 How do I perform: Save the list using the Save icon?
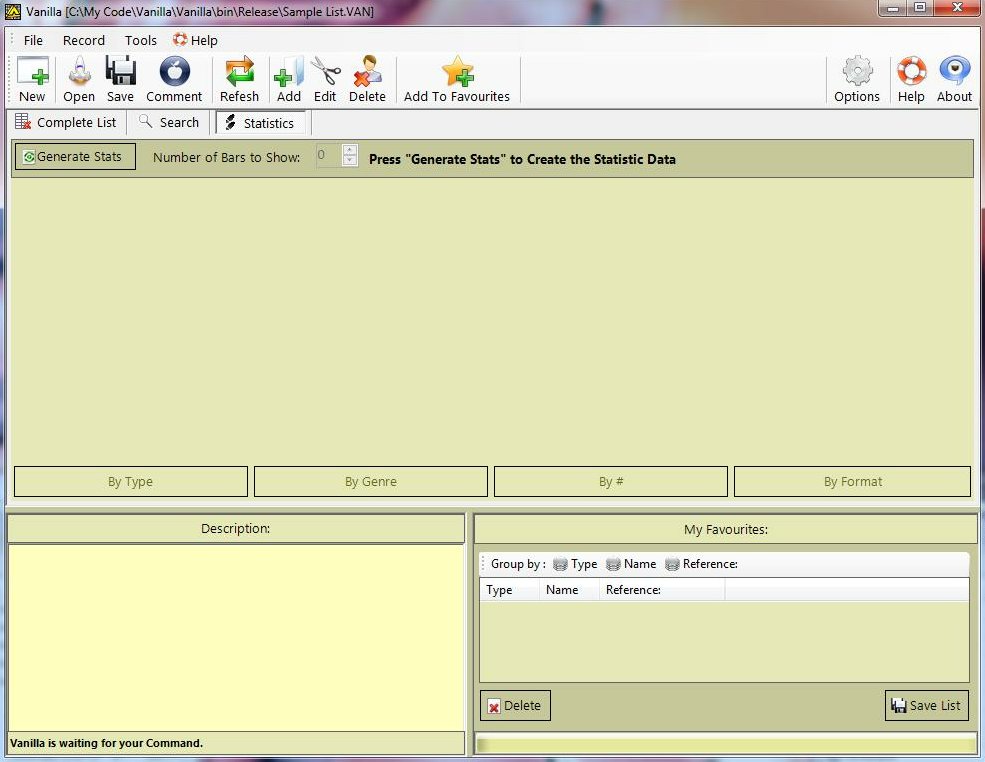[x=120, y=73]
